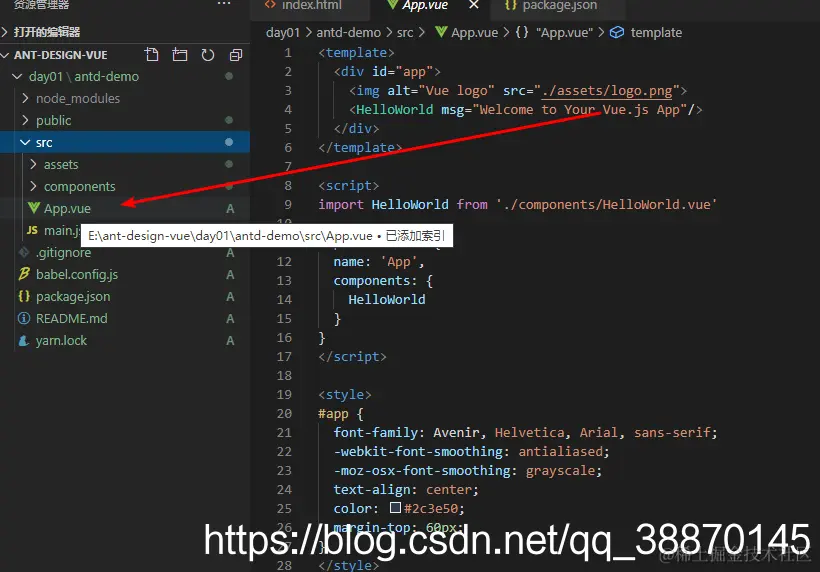
Task: Open README.md in the file tree
Action: [x=72, y=318]
